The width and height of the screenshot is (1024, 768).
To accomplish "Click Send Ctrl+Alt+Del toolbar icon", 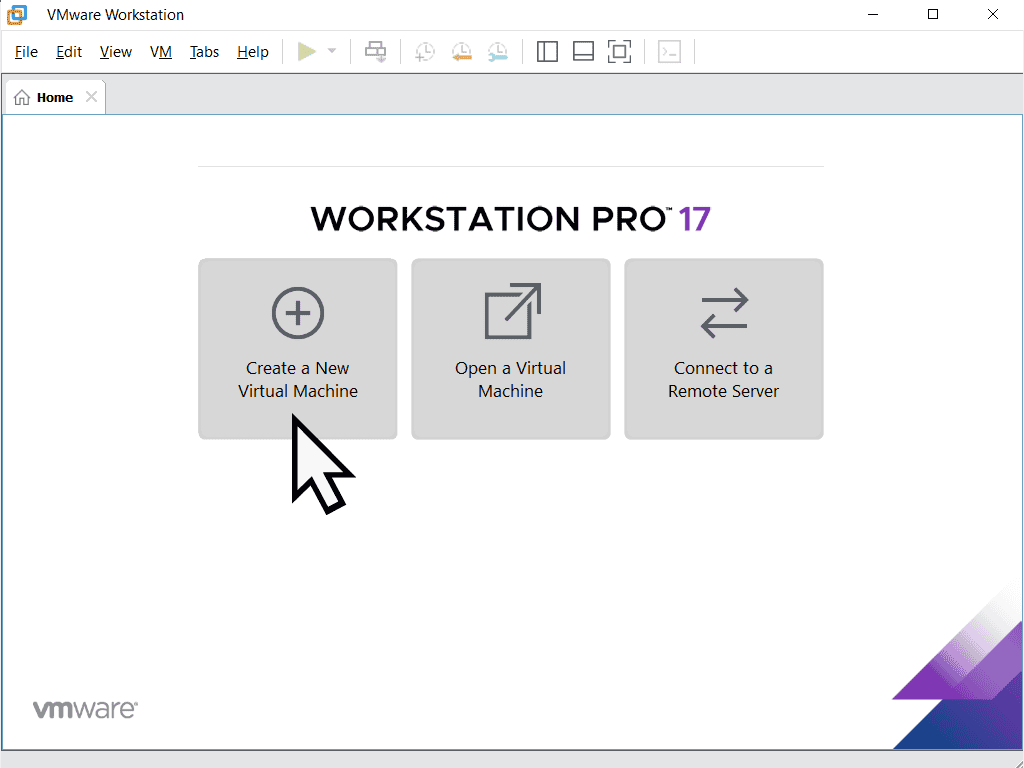I will [x=376, y=52].
